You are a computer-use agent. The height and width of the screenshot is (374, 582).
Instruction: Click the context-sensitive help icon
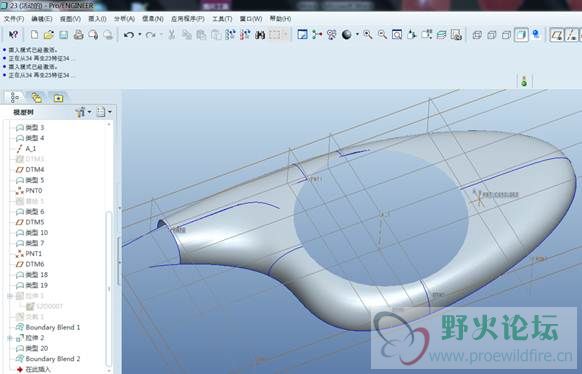13,35
